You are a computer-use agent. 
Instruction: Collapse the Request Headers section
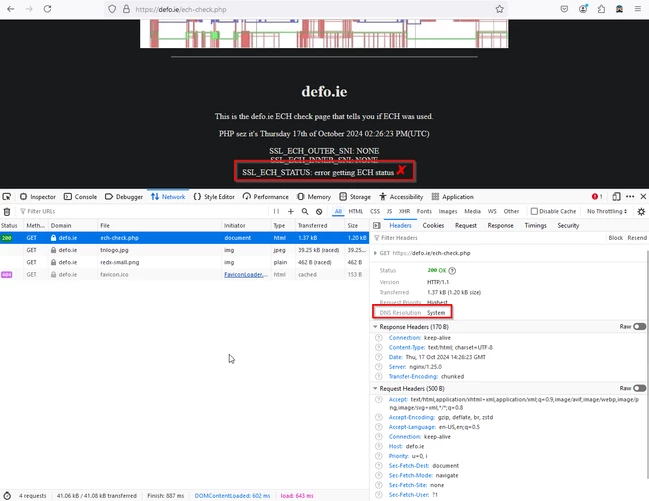[x=375, y=388]
